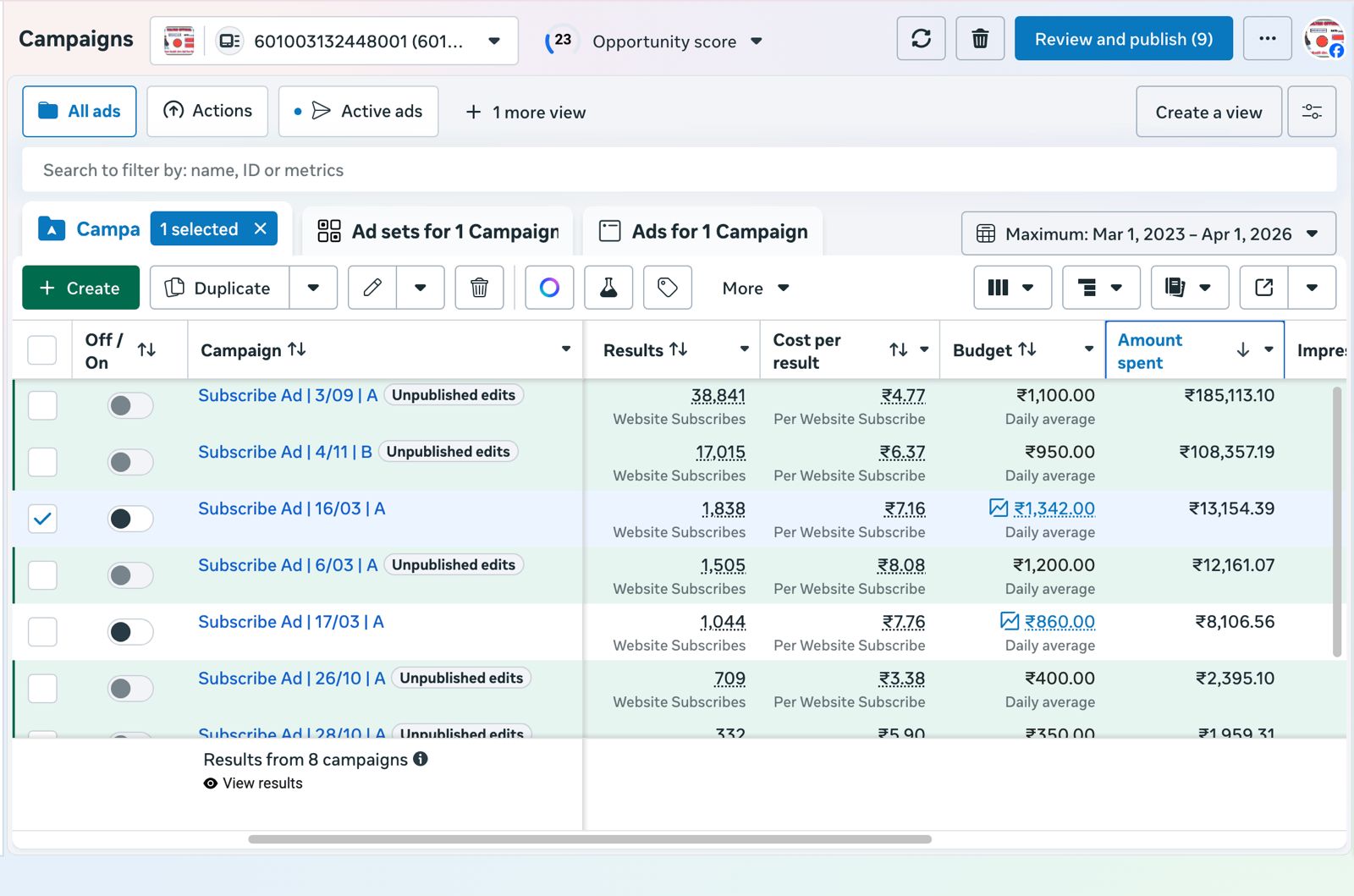Expand the edit pencil dropdown arrow
Image resolution: width=1354 pixels, height=896 pixels.
[420, 288]
